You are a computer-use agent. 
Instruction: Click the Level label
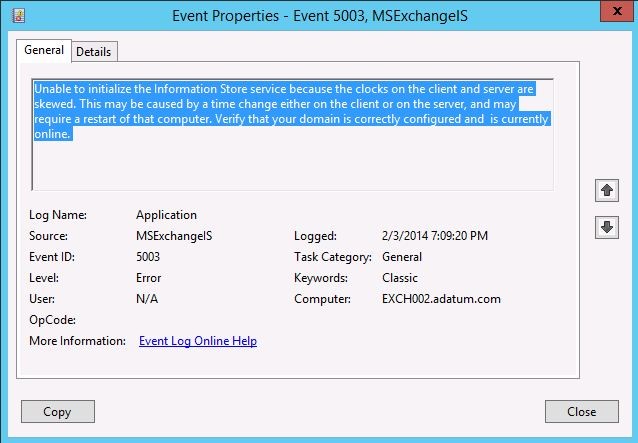coord(44,278)
